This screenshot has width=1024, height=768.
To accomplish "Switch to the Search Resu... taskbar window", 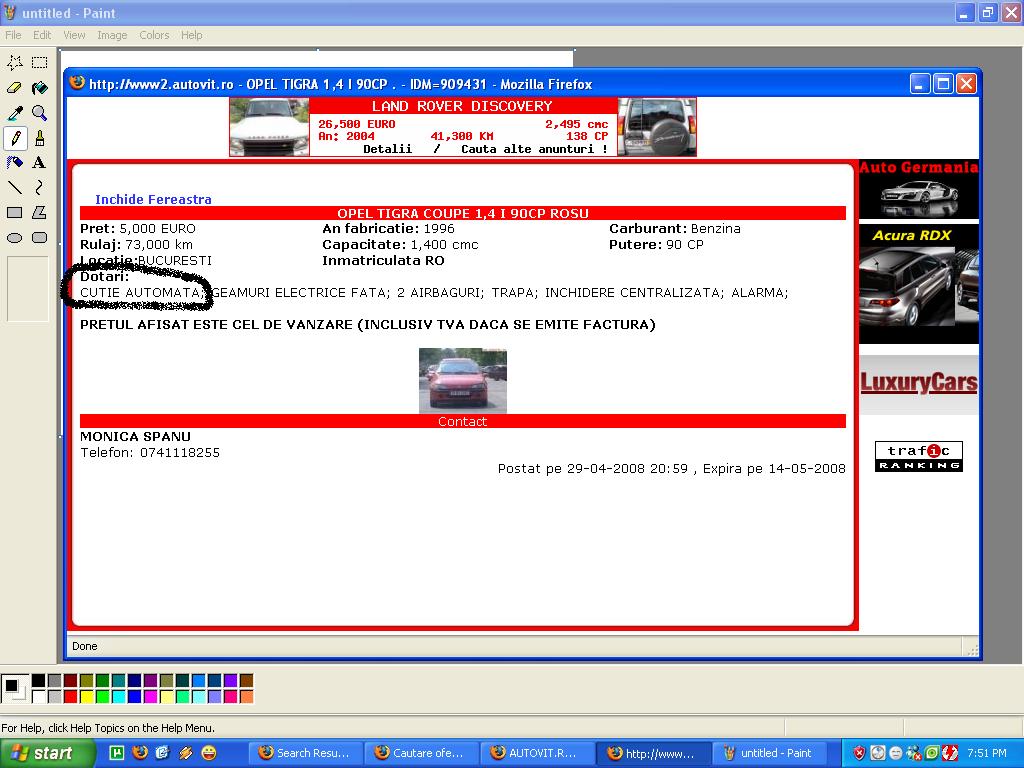I will (x=305, y=753).
